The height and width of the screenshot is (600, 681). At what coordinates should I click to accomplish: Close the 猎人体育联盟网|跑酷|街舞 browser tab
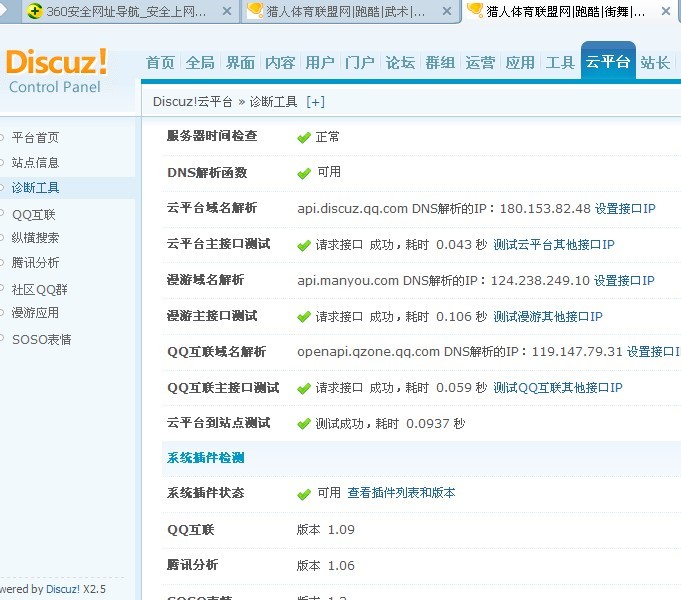tap(665, 12)
